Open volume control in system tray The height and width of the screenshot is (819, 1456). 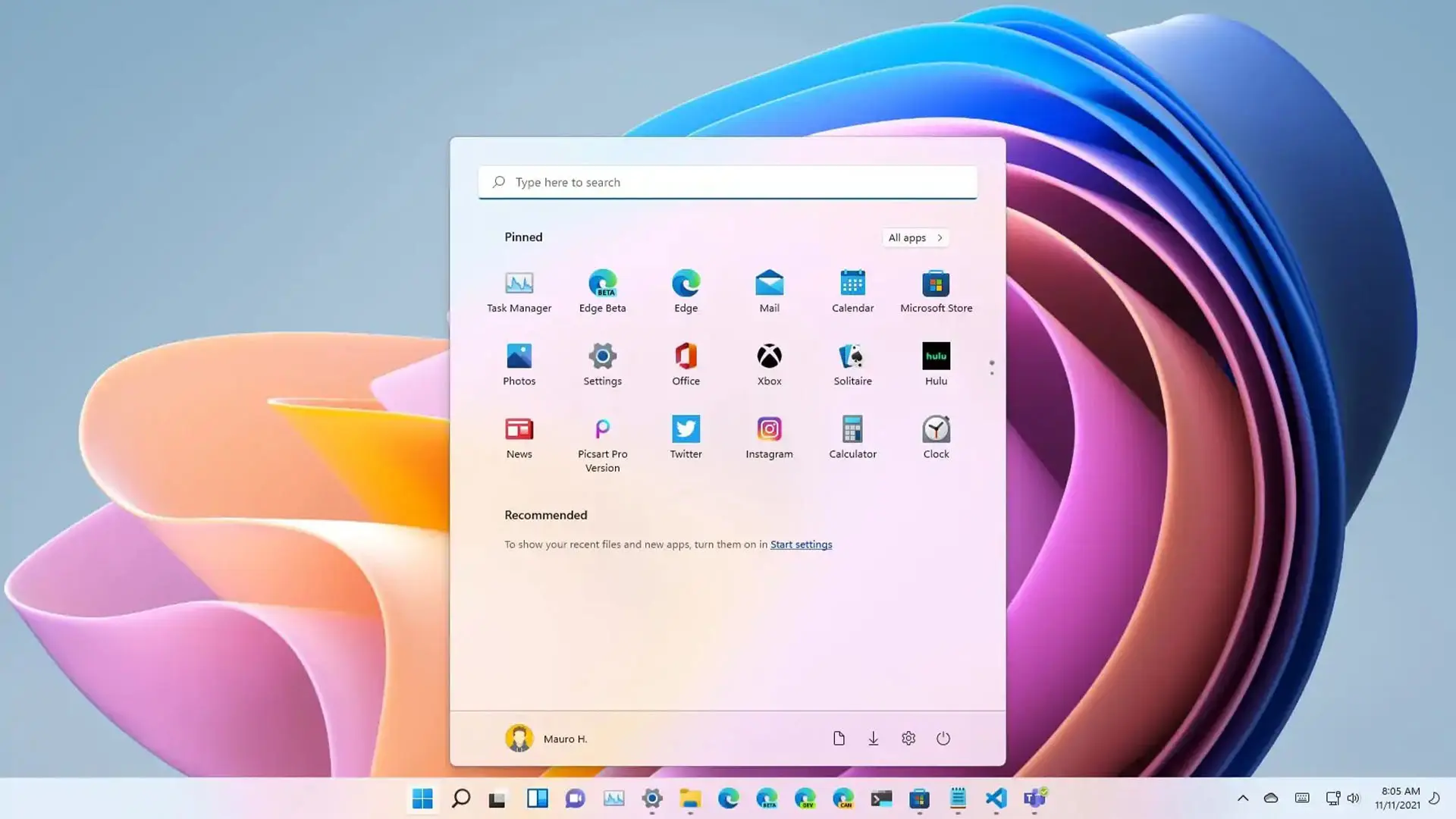(x=1353, y=798)
